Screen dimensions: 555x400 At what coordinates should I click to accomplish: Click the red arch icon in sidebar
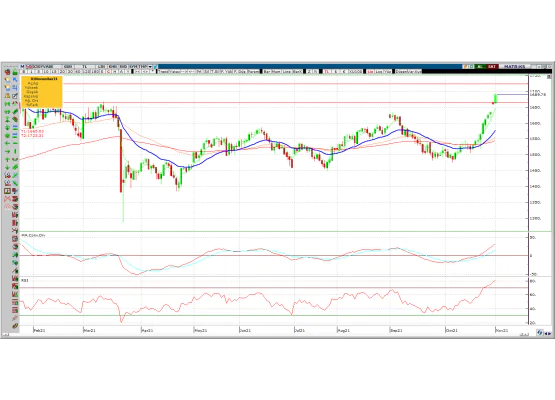tap(7, 206)
